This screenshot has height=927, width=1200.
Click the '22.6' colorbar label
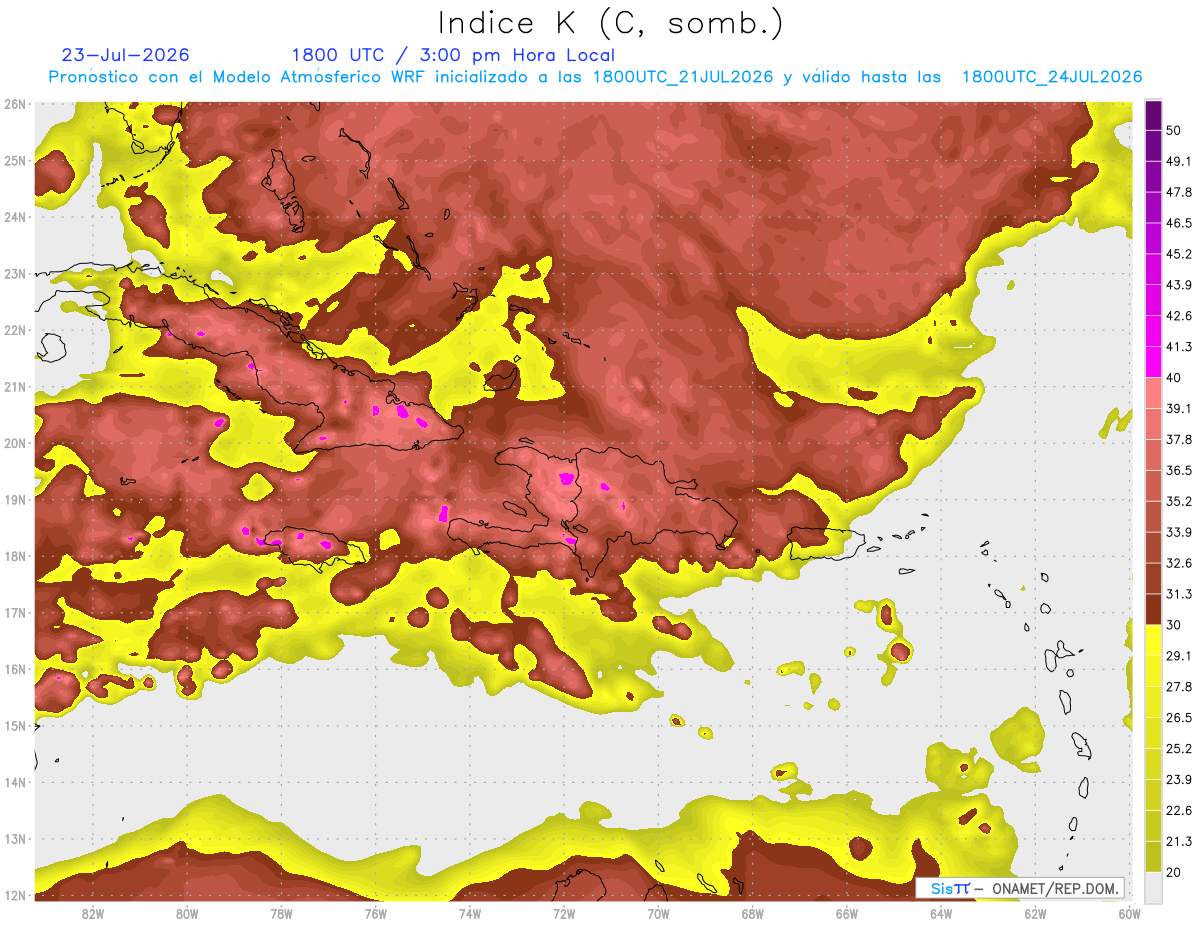pyautogui.click(x=1179, y=811)
